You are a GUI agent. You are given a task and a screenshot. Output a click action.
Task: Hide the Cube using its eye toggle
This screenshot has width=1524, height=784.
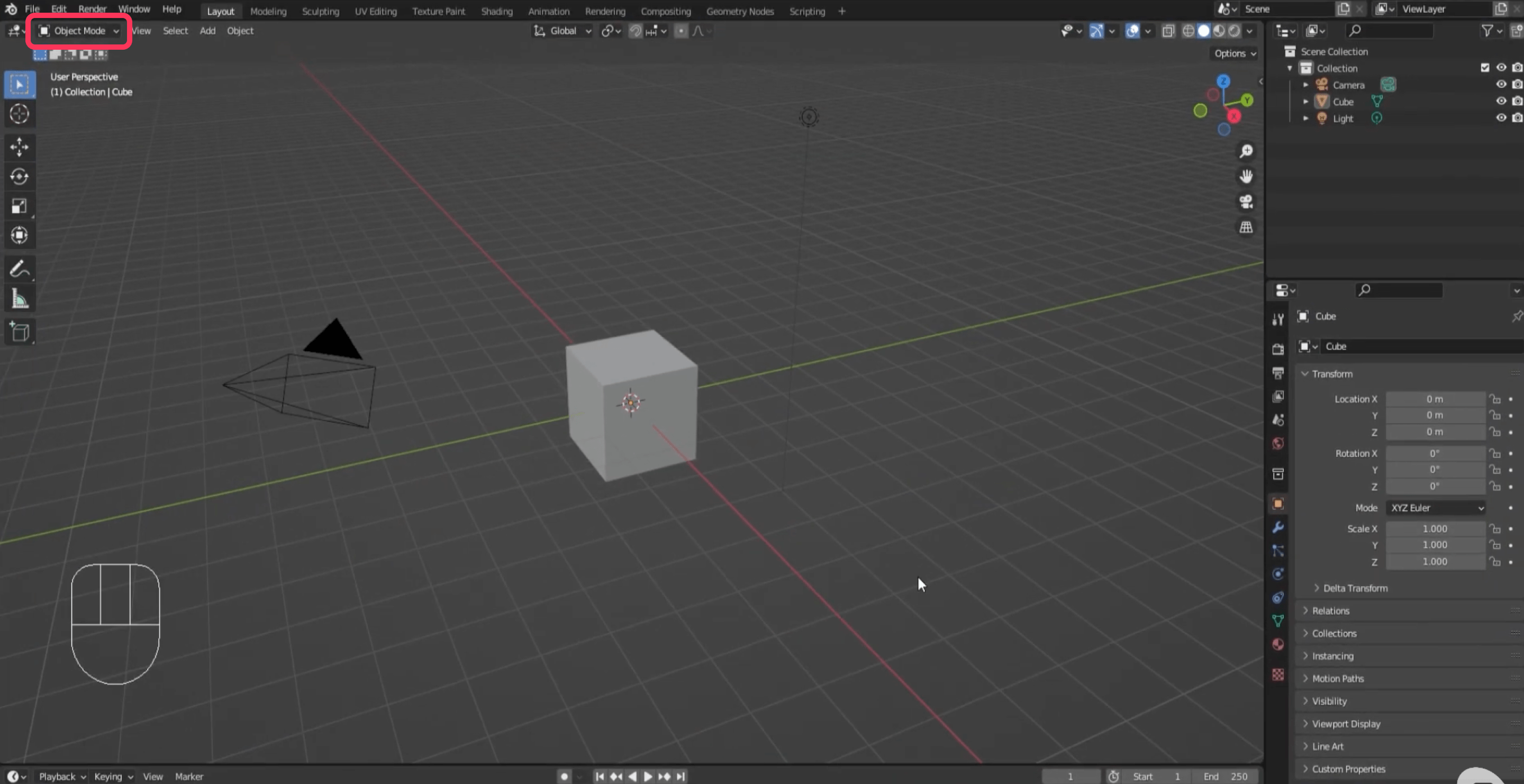pyautogui.click(x=1501, y=101)
